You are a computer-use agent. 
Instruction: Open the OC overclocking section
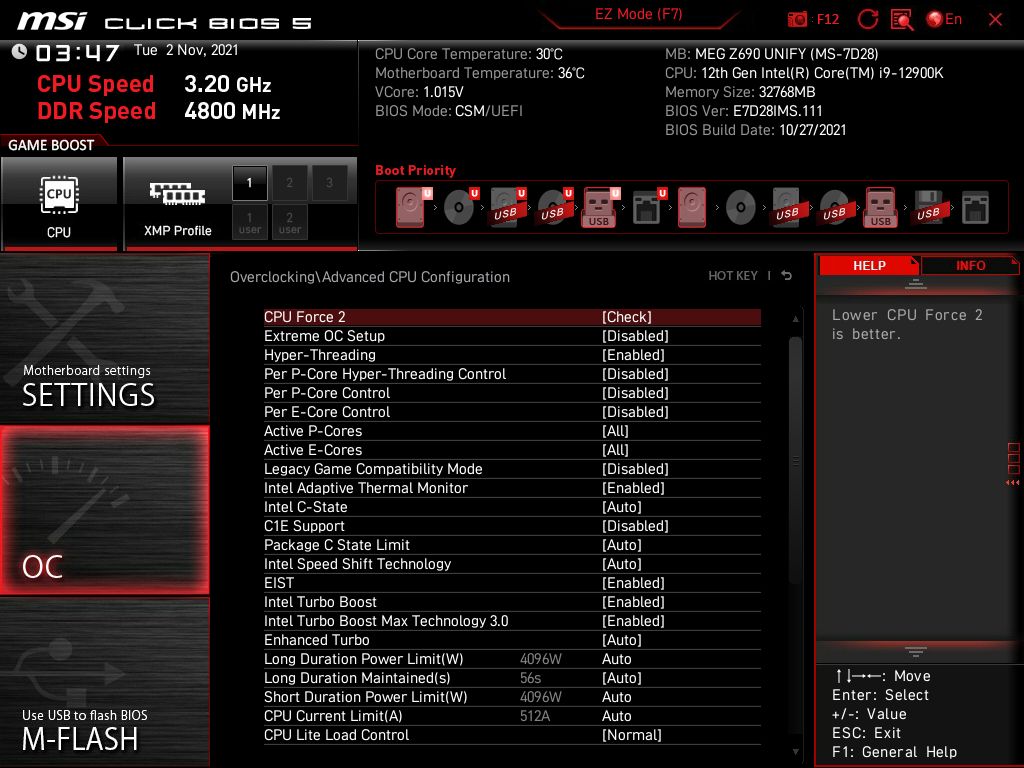click(104, 510)
